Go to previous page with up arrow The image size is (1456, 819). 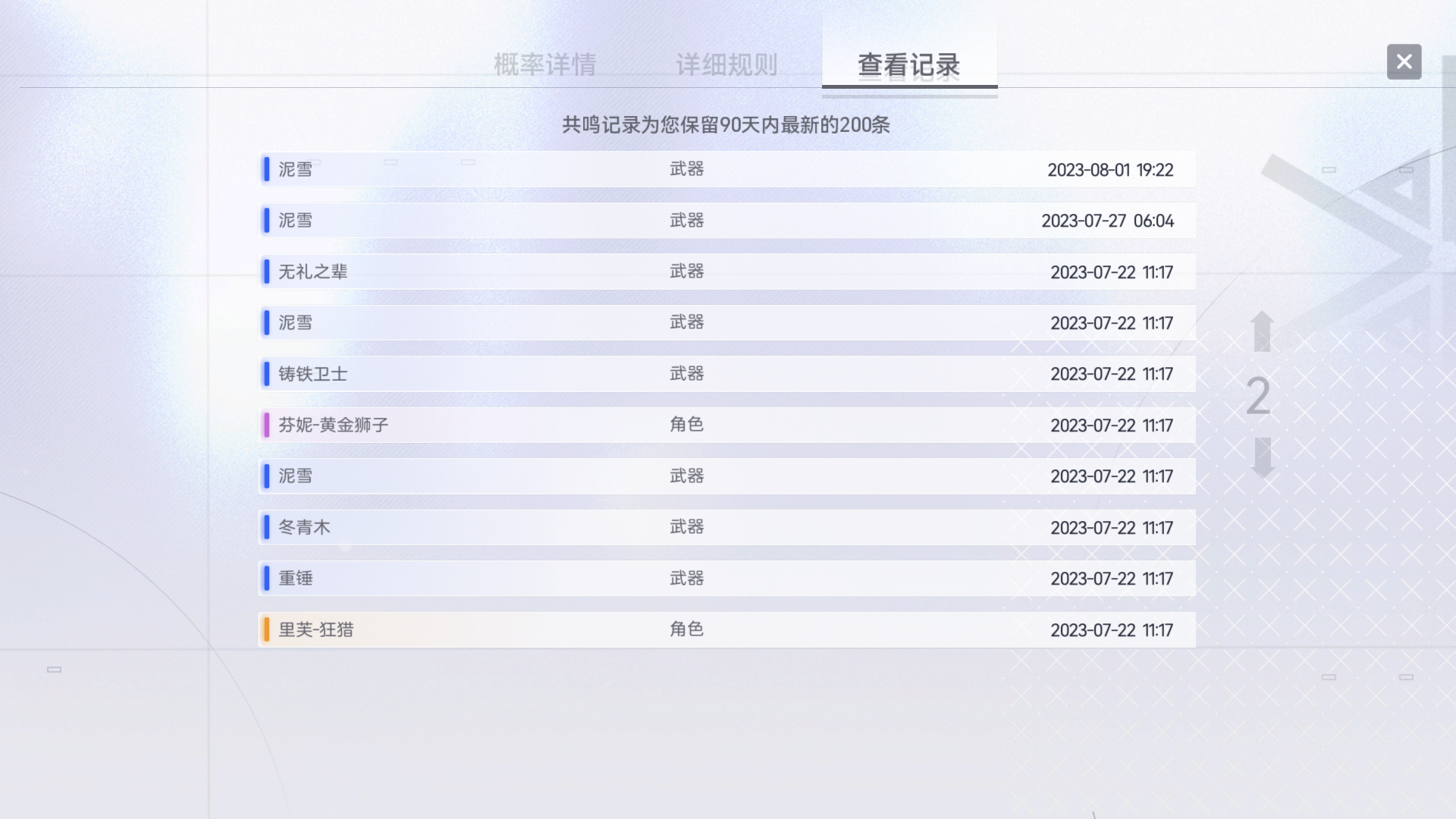[1263, 331]
